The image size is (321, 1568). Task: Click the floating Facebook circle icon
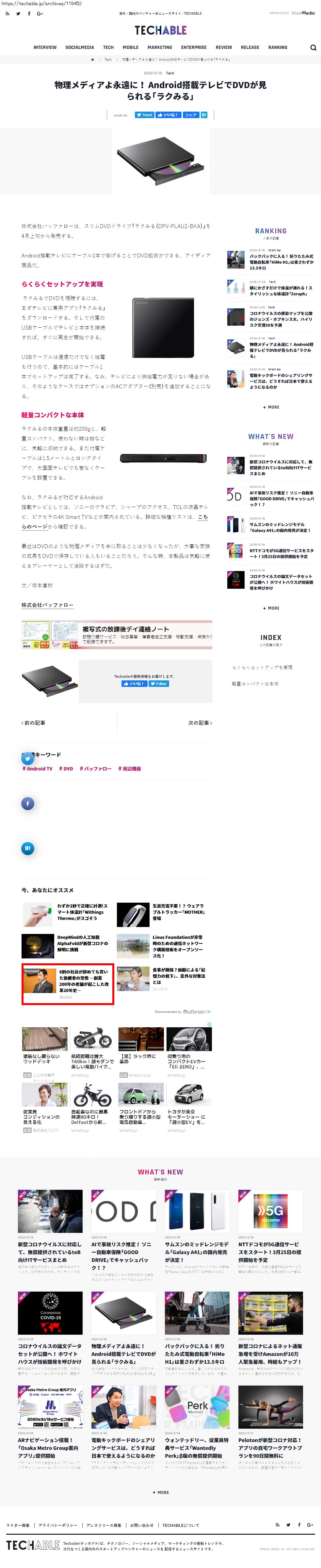(x=27, y=803)
